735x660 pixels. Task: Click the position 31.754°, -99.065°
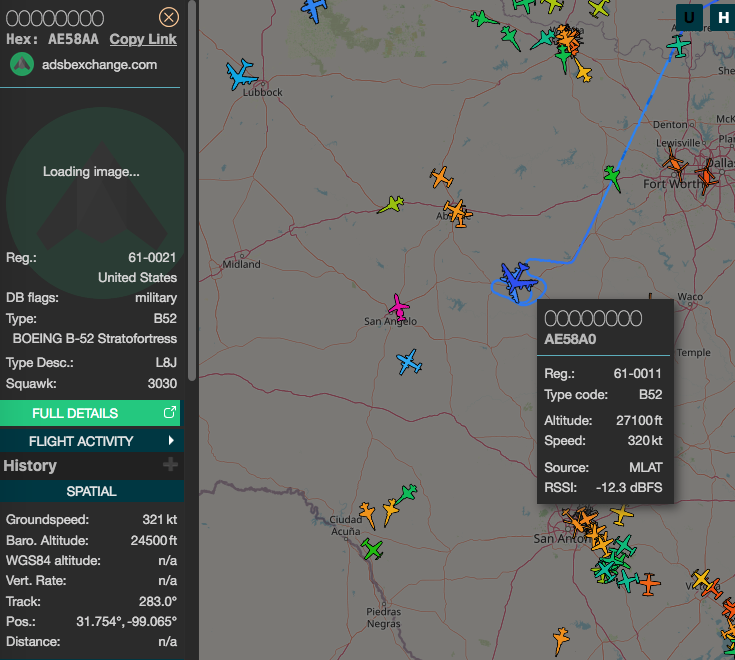click(x=127, y=622)
